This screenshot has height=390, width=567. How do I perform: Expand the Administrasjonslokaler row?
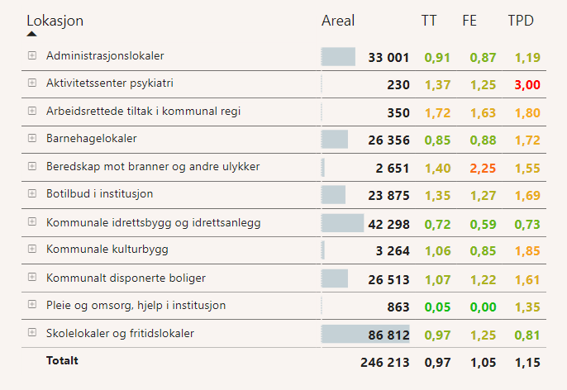pos(32,55)
